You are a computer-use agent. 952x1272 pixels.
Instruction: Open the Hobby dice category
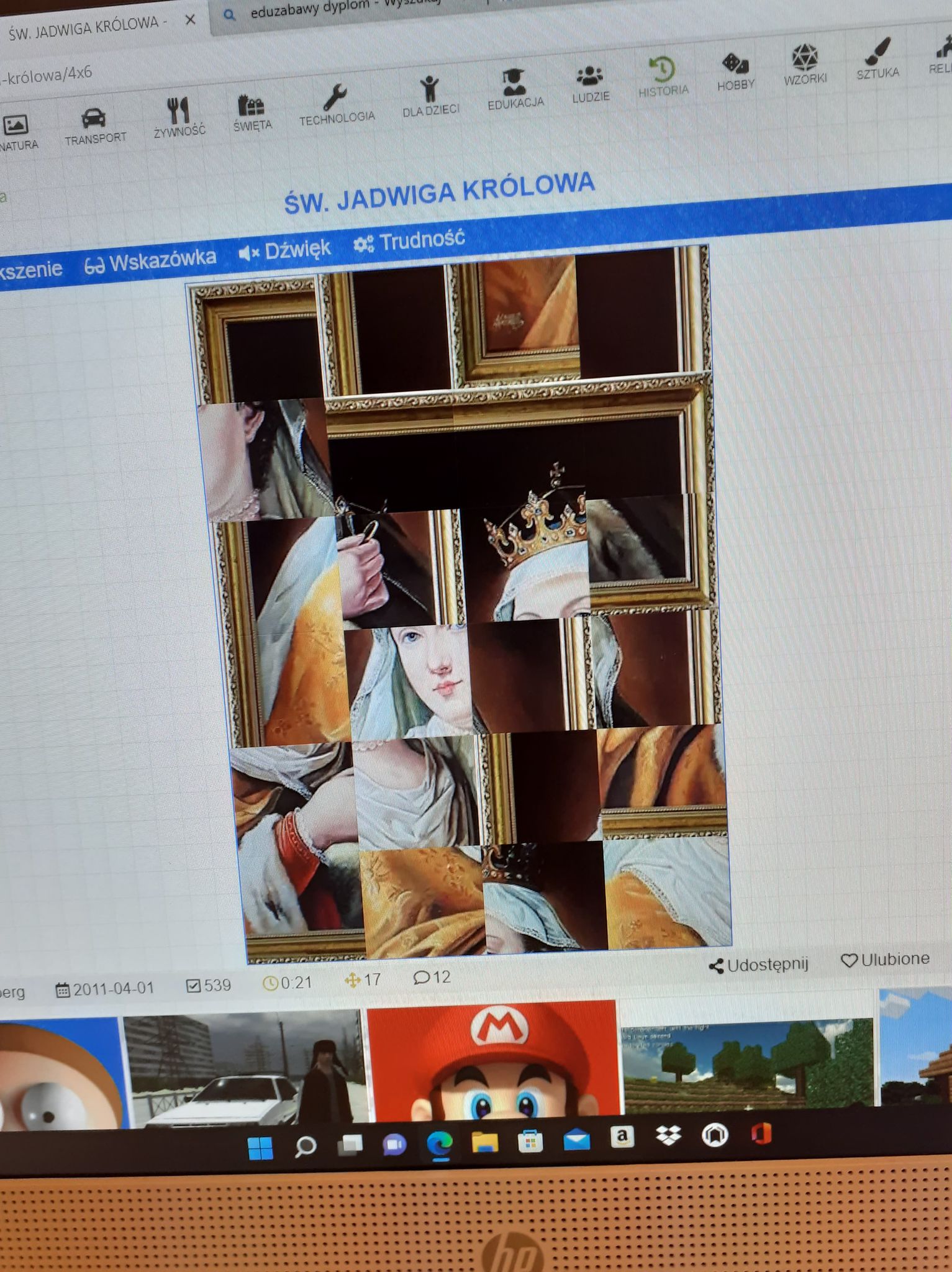tap(736, 72)
